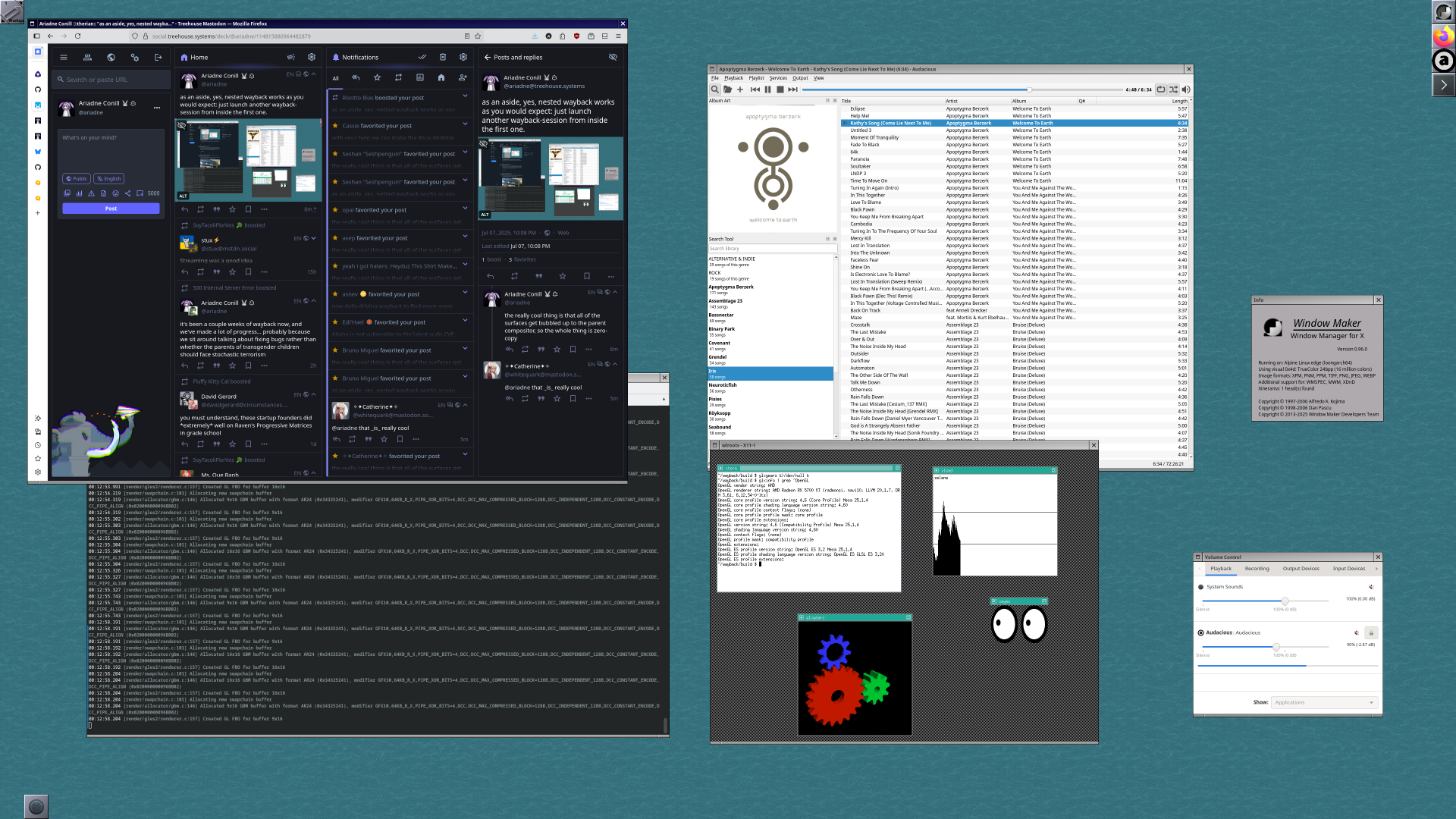Toggle channel lock for Audacious stream
The image size is (1456, 819).
(1371, 632)
